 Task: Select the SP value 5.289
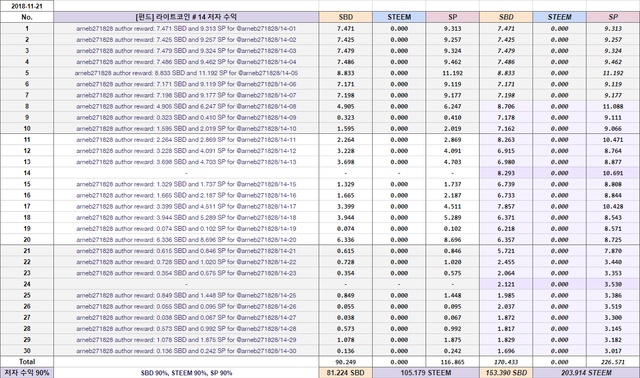tap(453, 218)
